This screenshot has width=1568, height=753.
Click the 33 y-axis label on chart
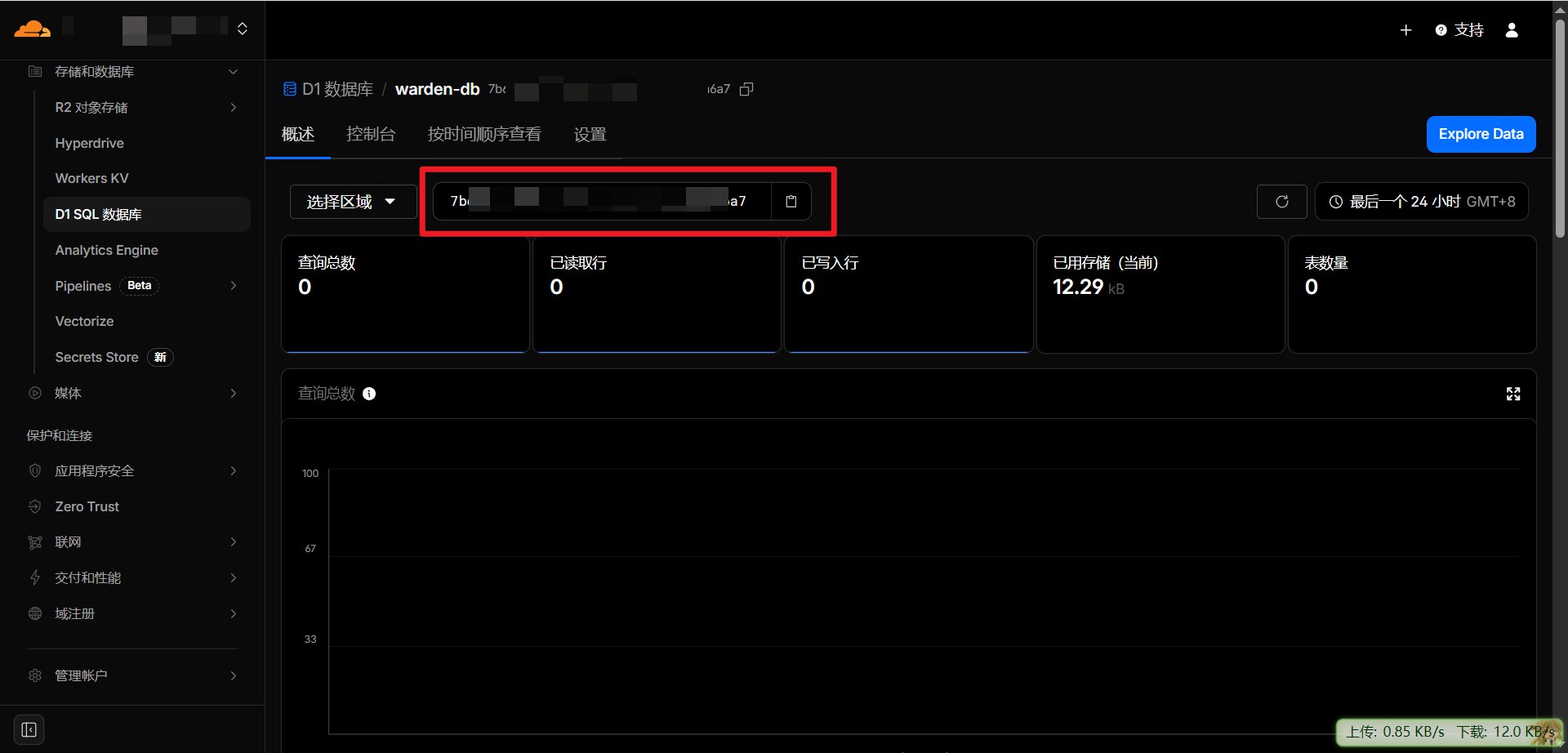310,639
